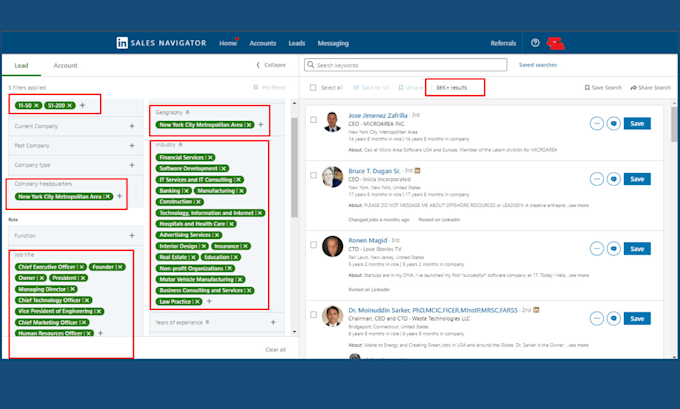The image size is (680, 409).
Task: Open more options circle for Ronen Magid
Action: (x=597, y=249)
